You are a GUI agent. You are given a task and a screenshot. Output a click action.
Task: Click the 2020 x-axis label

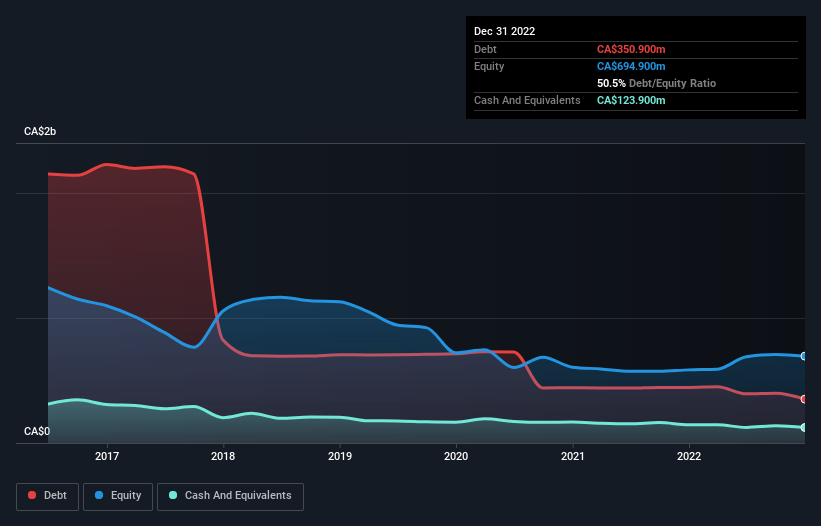(x=456, y=456)
